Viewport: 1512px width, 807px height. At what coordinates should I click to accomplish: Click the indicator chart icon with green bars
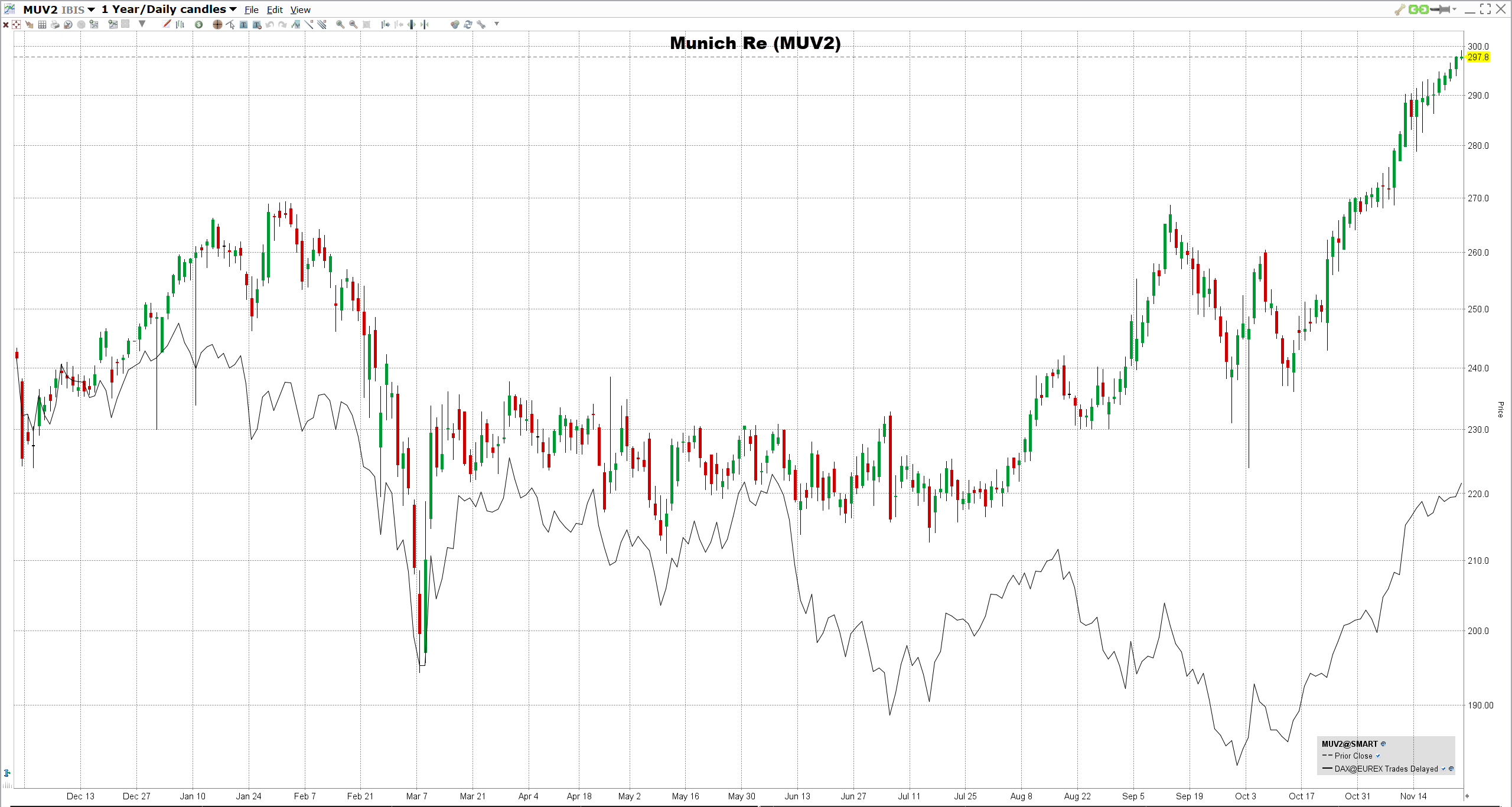coord(295,24)
